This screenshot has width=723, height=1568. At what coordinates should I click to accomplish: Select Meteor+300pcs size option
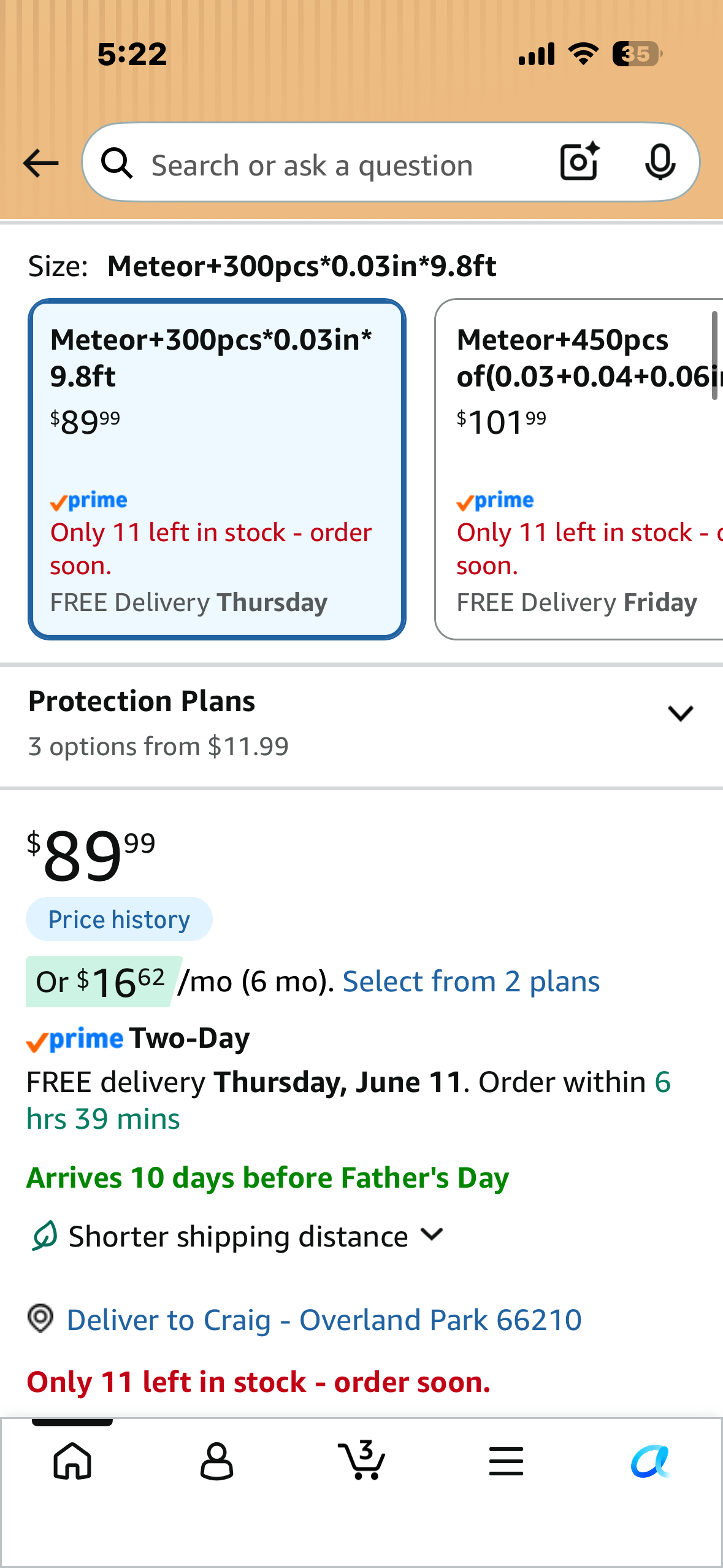[217, 469]
